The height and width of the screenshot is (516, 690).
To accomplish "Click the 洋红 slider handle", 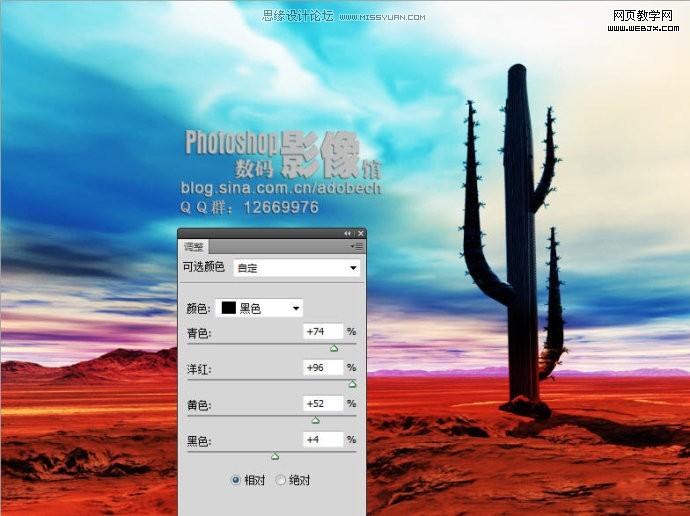I will (x=352, y=384).
